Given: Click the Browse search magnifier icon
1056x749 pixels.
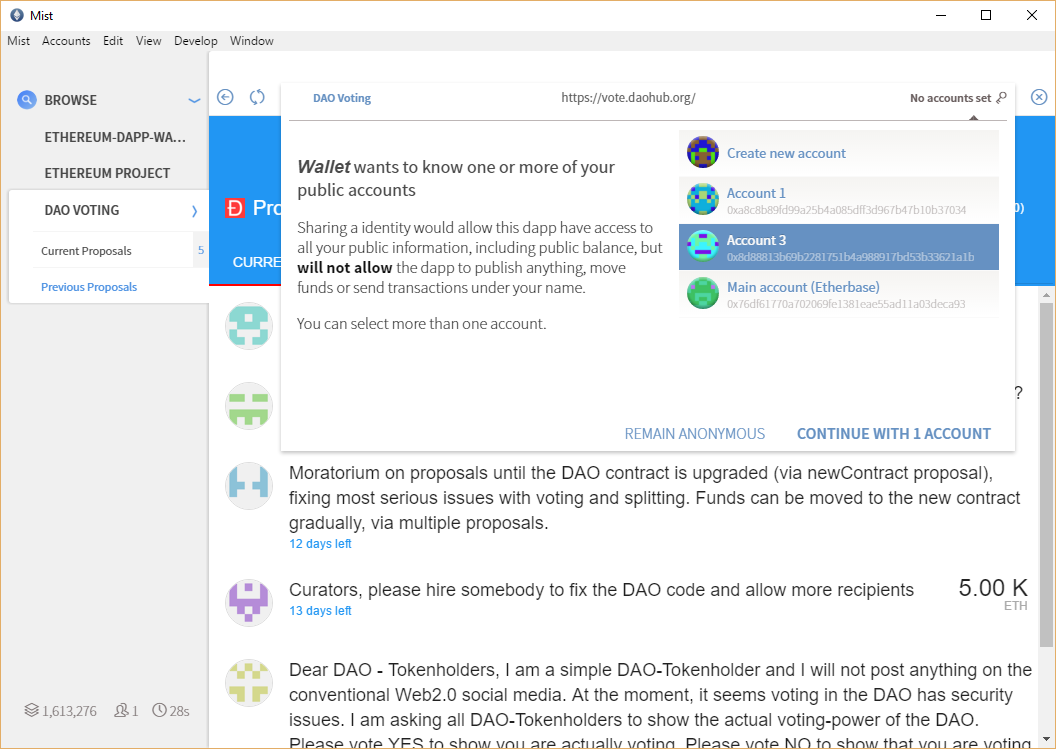Looking at the screenshot, I should coord(26,100).
